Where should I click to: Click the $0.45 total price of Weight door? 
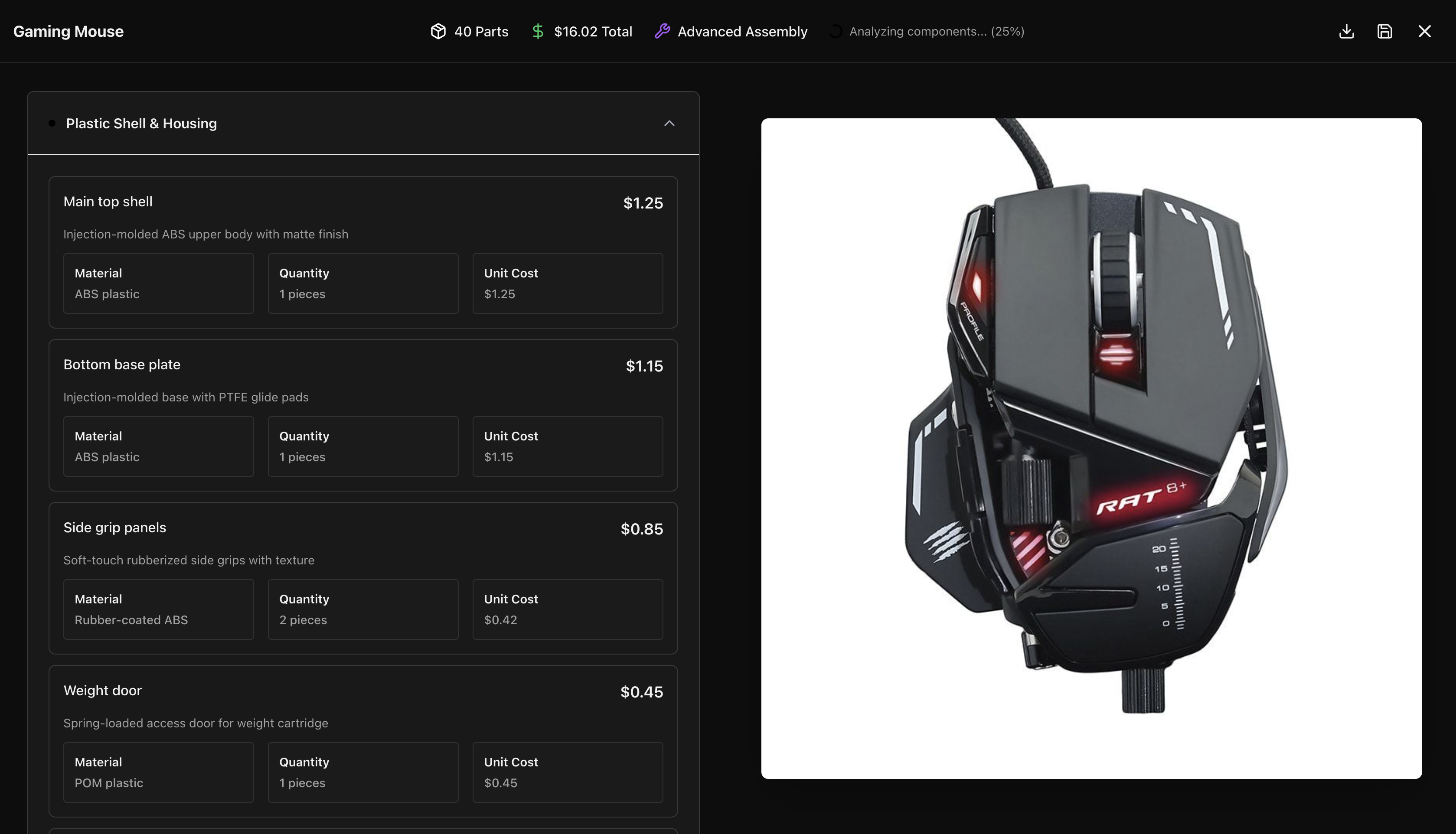pos(642,692)
